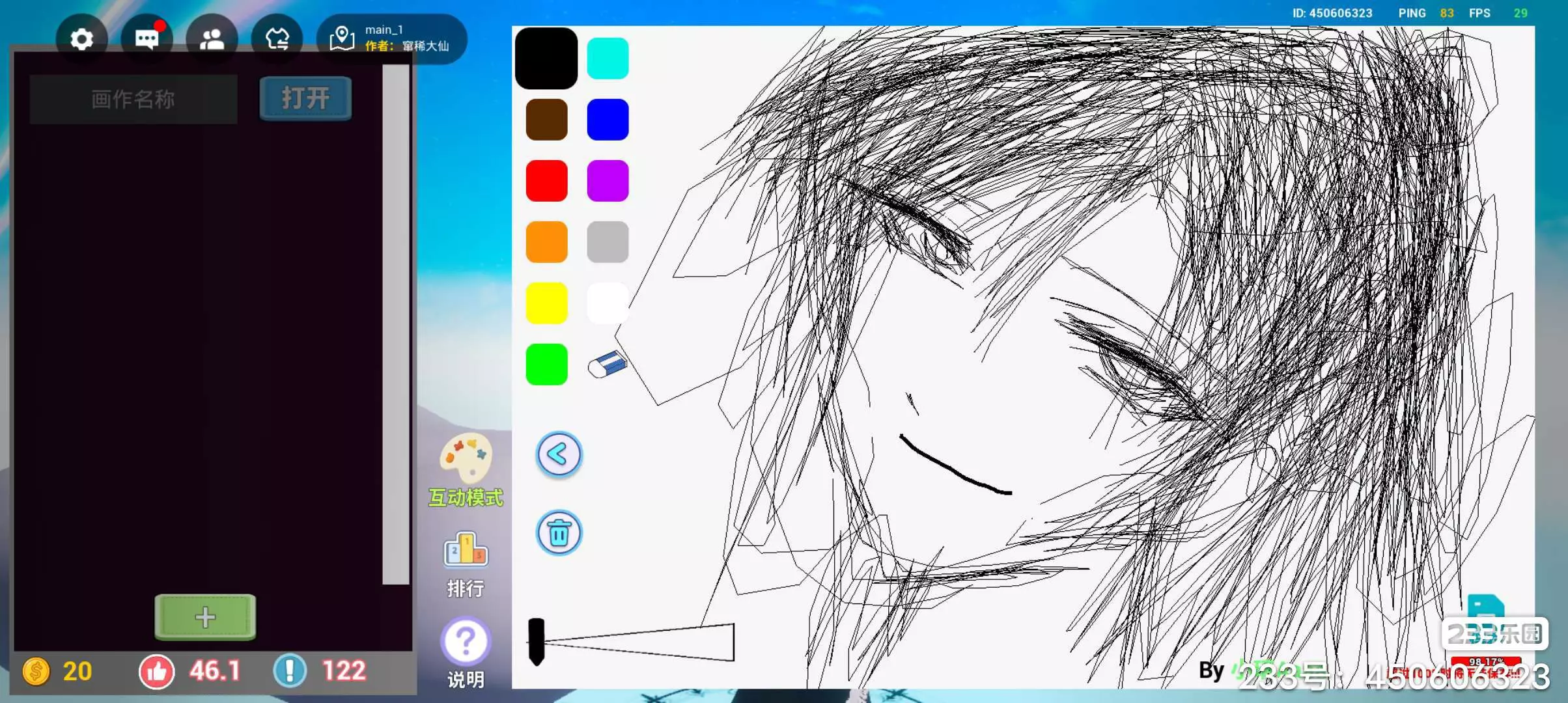Click the painting name input field
The width and height of the screenshot is (1568, 703).
pyautogui.click(x=133, y=100)
